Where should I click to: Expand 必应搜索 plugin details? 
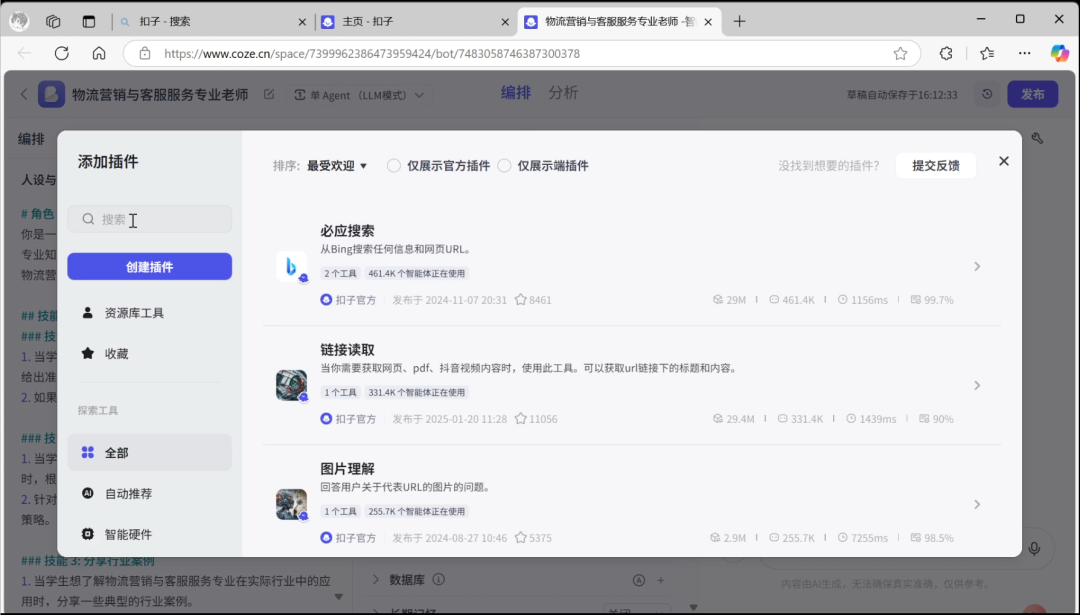click(977, 266)
